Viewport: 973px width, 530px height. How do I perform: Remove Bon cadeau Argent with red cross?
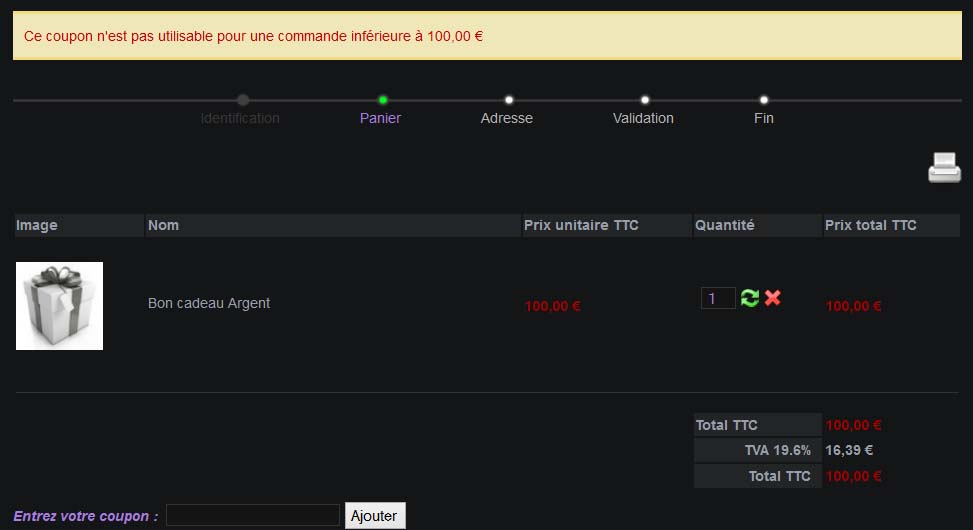coord(773,298)
